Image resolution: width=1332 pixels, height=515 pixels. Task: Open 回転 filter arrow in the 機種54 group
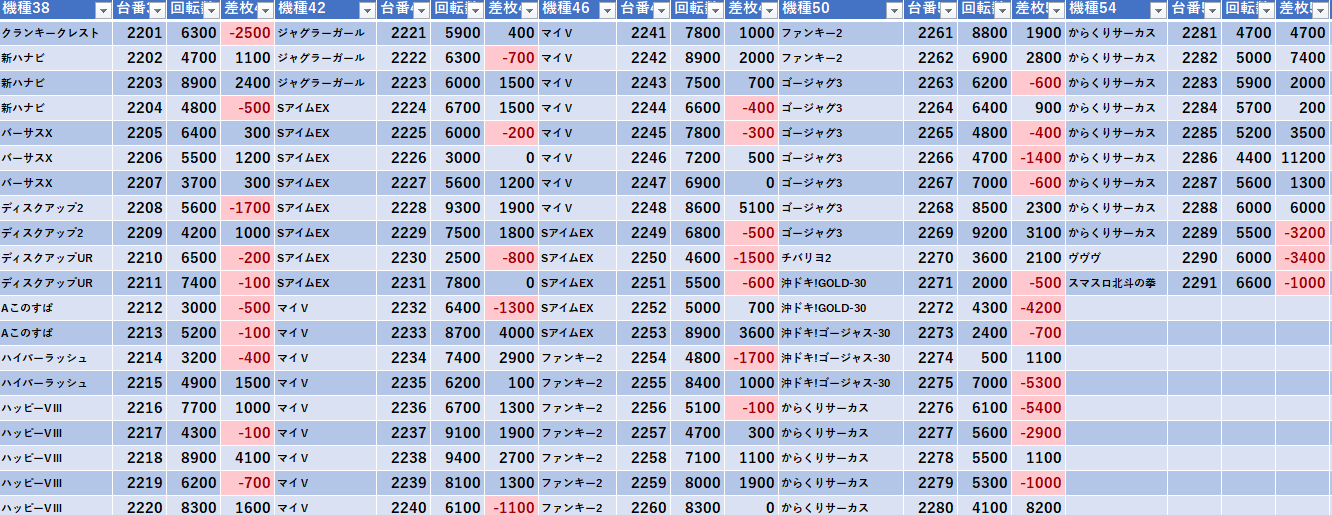click(x=1264, y=10)
